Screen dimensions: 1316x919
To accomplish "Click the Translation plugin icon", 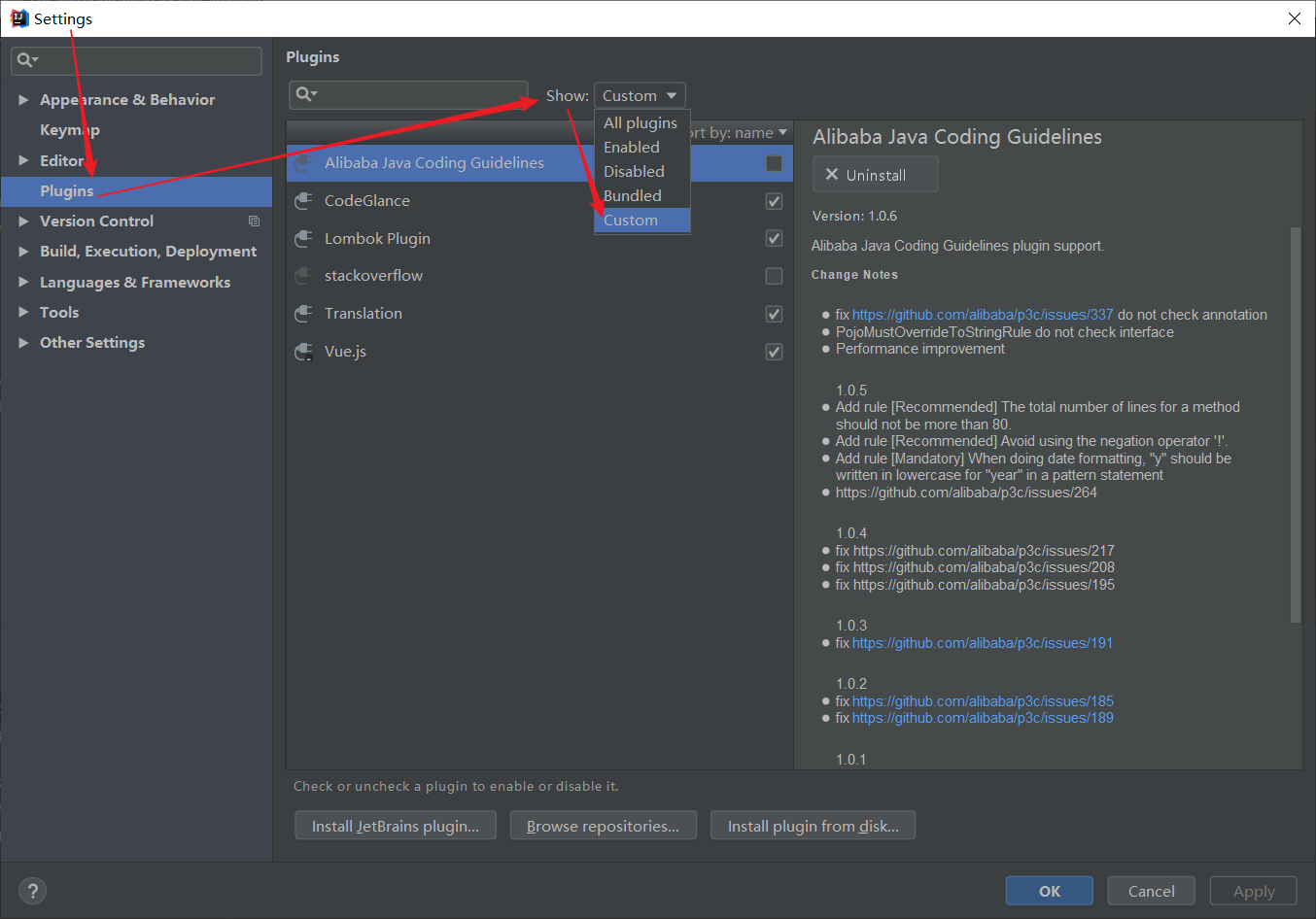I will (303, 314).
